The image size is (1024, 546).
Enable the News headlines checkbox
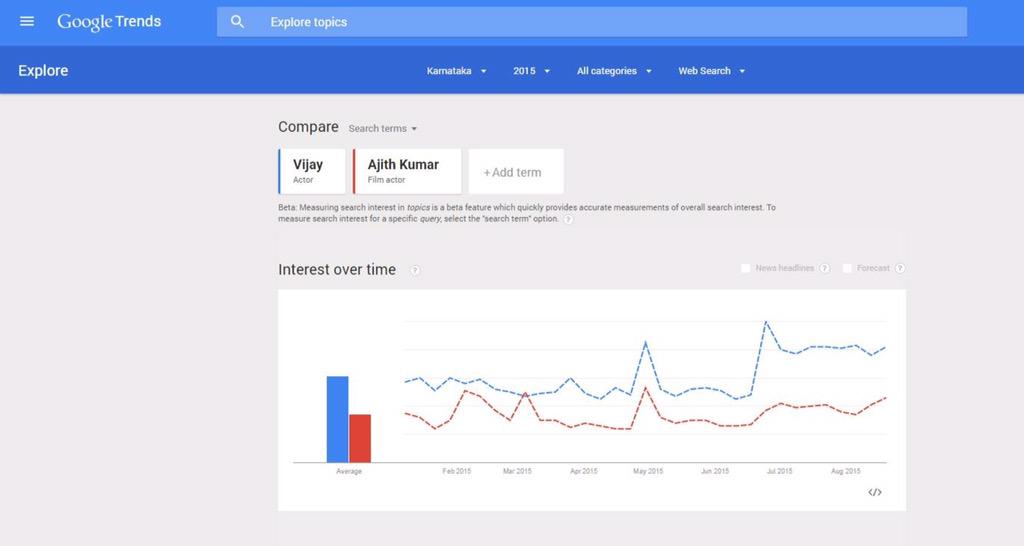click(x=745, y=268)
